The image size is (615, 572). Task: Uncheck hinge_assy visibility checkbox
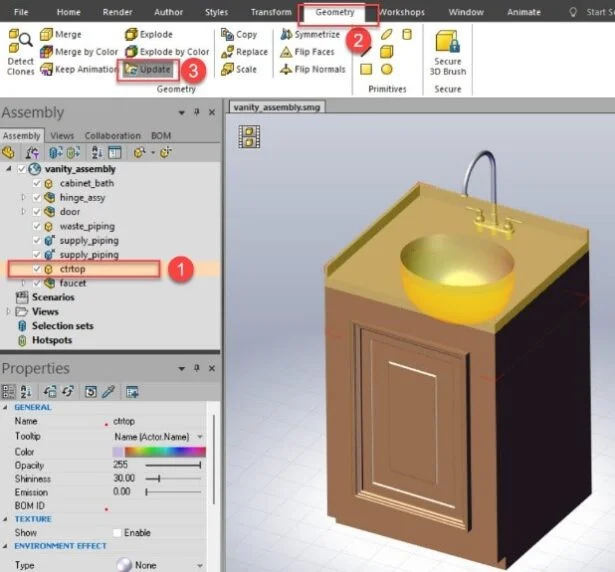[x=36, y=197]
